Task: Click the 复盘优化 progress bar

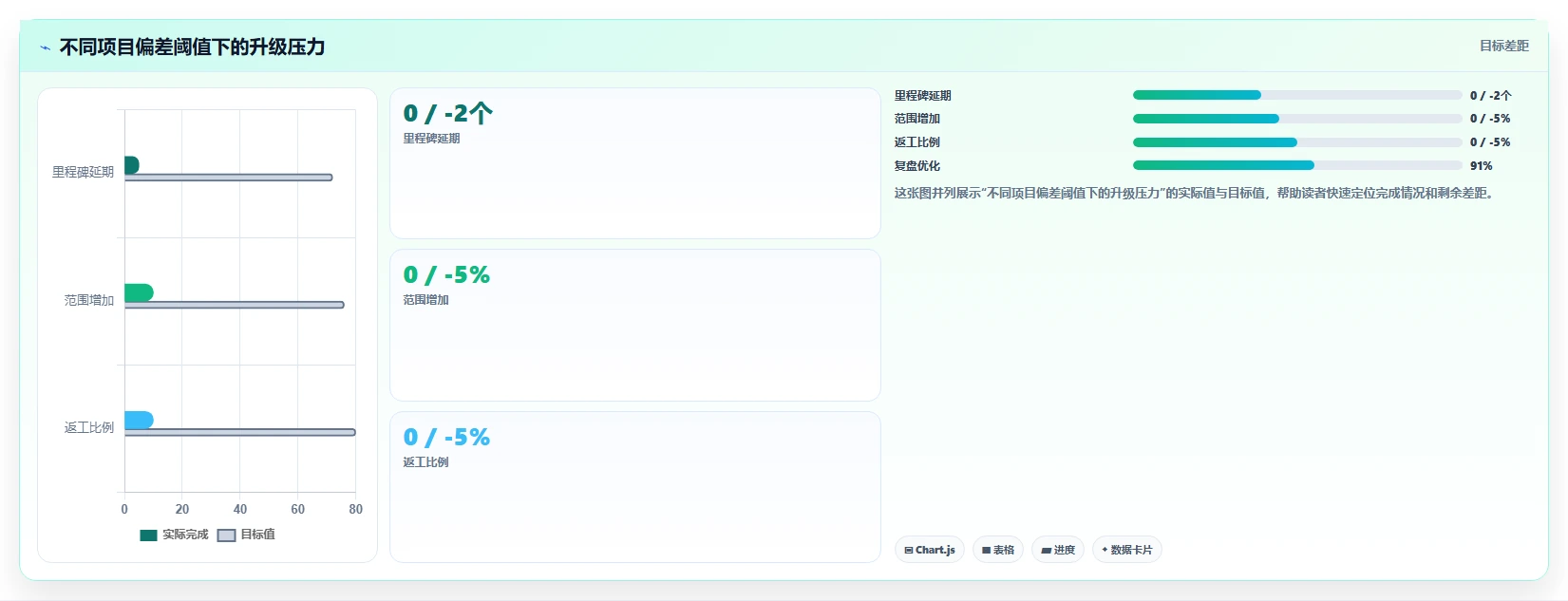Action: coord(1297,165)
